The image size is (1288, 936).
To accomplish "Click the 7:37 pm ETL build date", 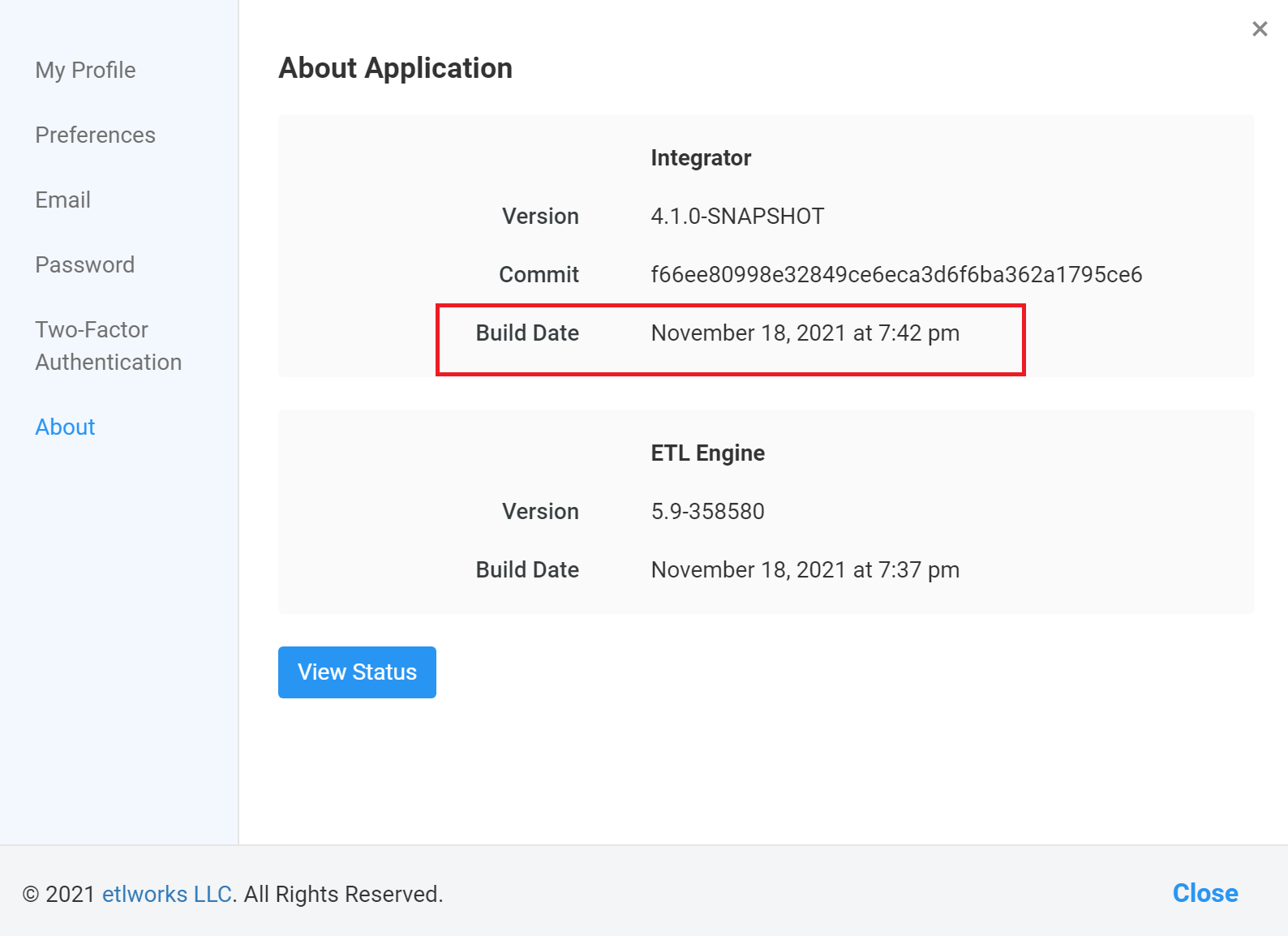I will 805,570.
